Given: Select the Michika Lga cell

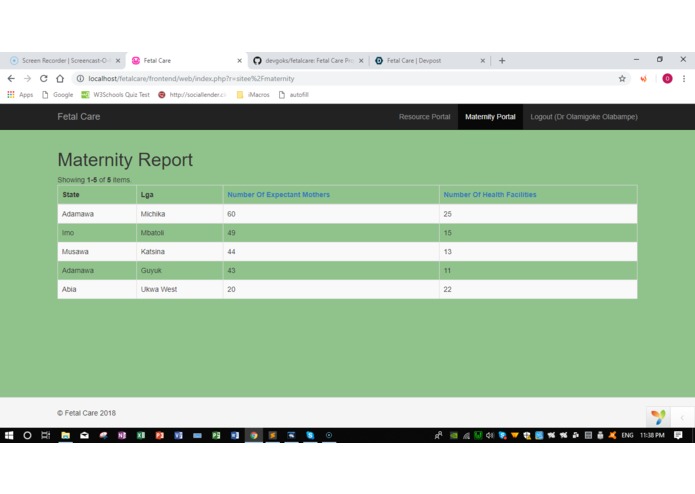Looking at the screenshot, I should pyautogui.click(x=180, y=214).
